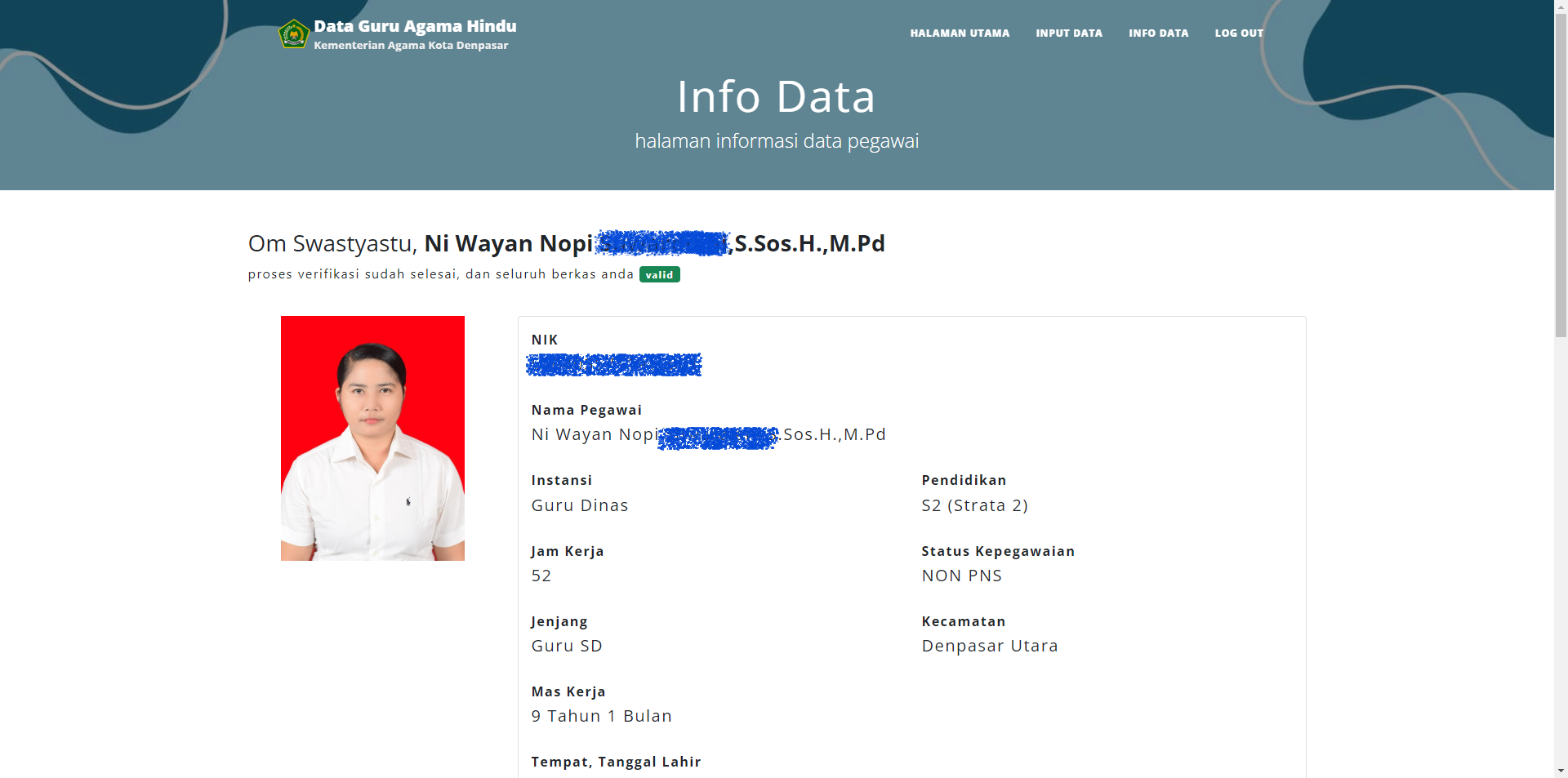The image size is (1568, 778).
Task: Click the 9 Tahun 1 Bulan text
Action: pyautogui.click(x=601, y=716)
